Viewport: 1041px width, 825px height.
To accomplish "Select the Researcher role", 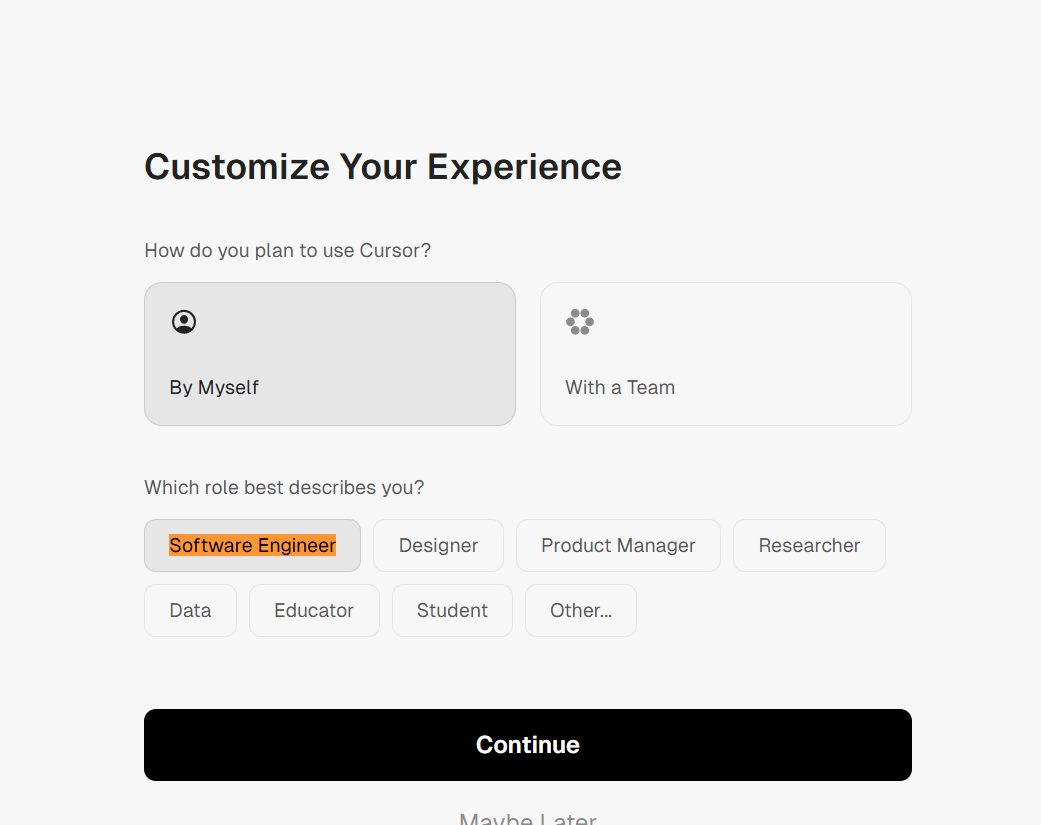I will point(809,546).
